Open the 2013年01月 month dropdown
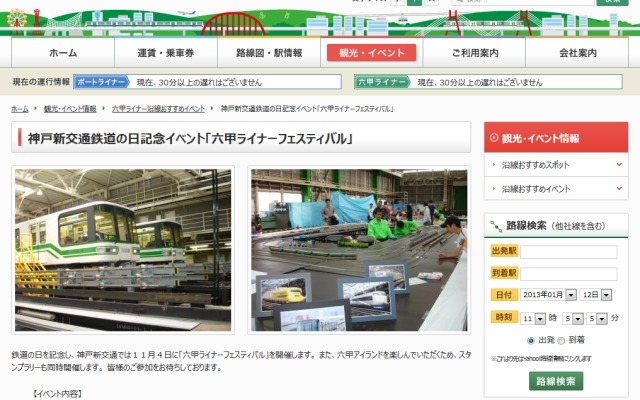 click(x=548, y=295)
